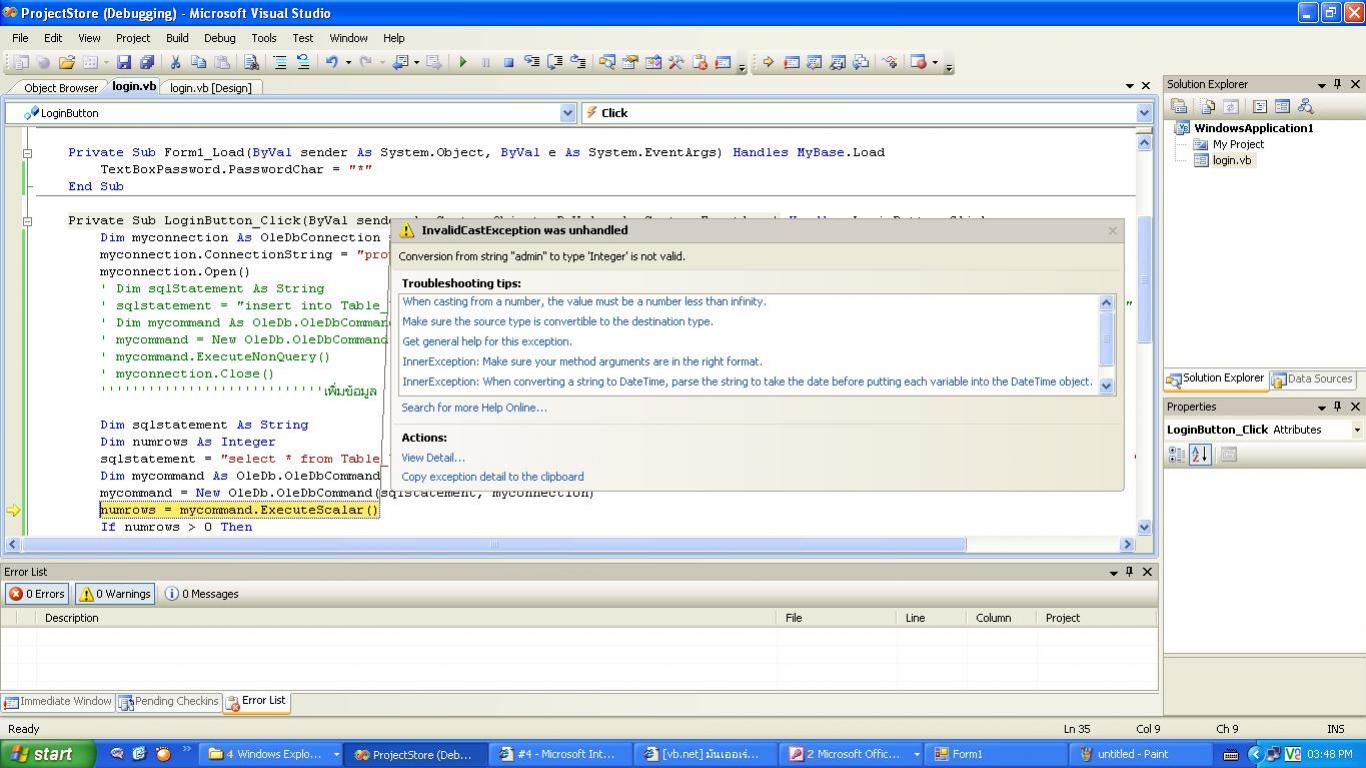
Task: Click the Step Over toolbar icon
Action: click(x=555, y=62)
